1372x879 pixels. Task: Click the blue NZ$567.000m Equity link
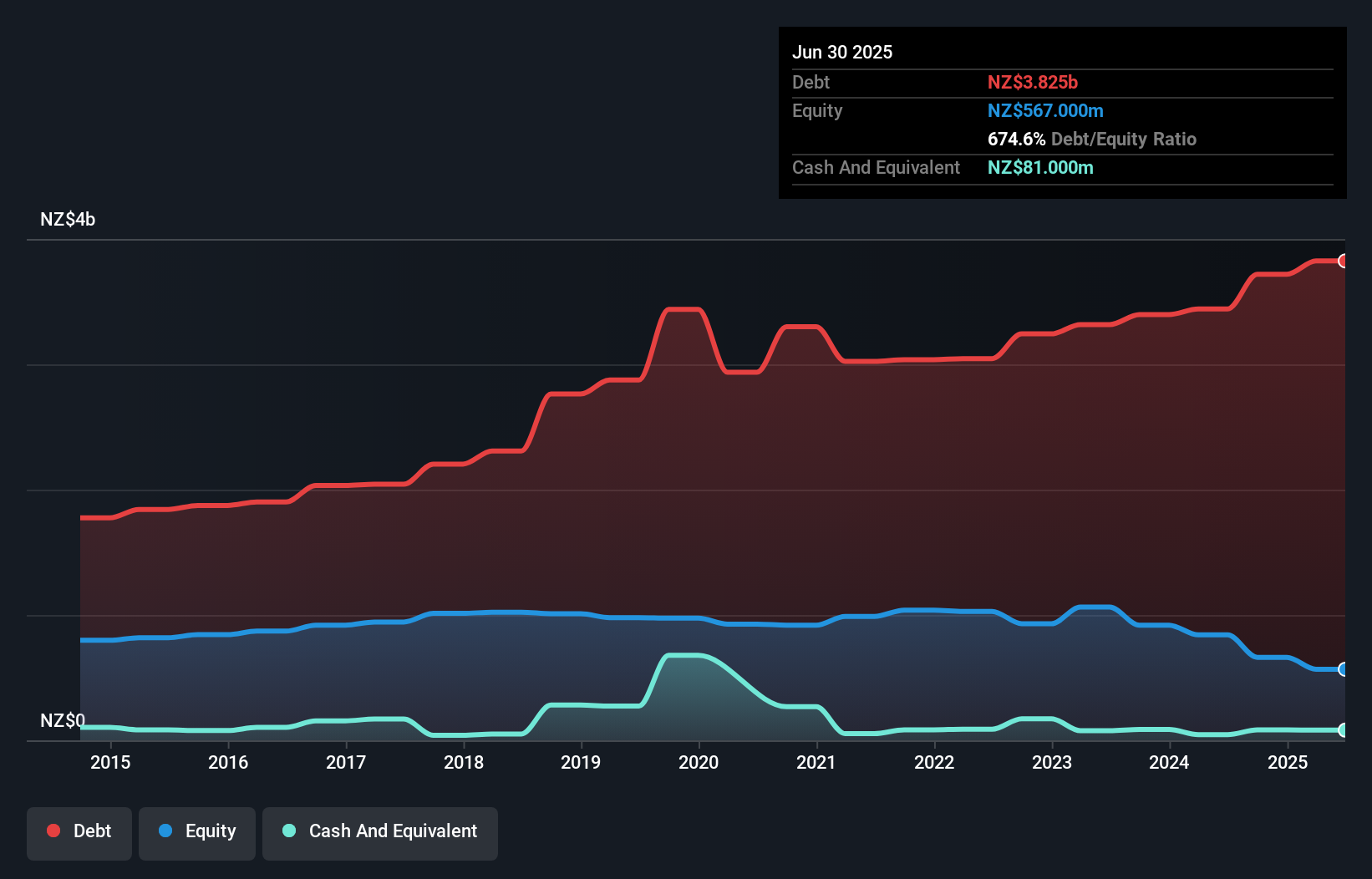(1045, 110)
